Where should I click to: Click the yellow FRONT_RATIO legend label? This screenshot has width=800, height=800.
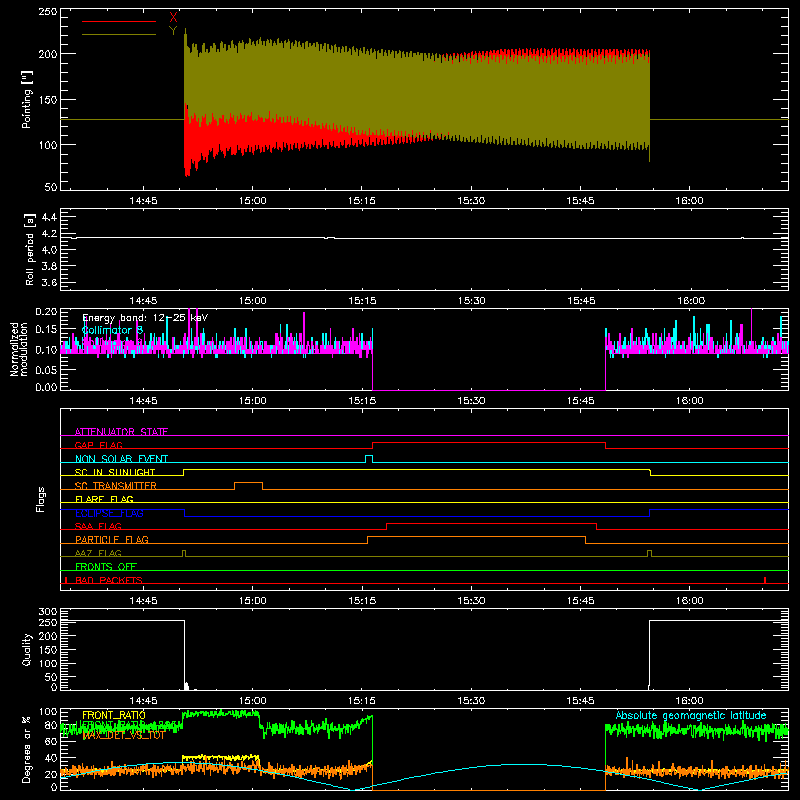[114, 715]
